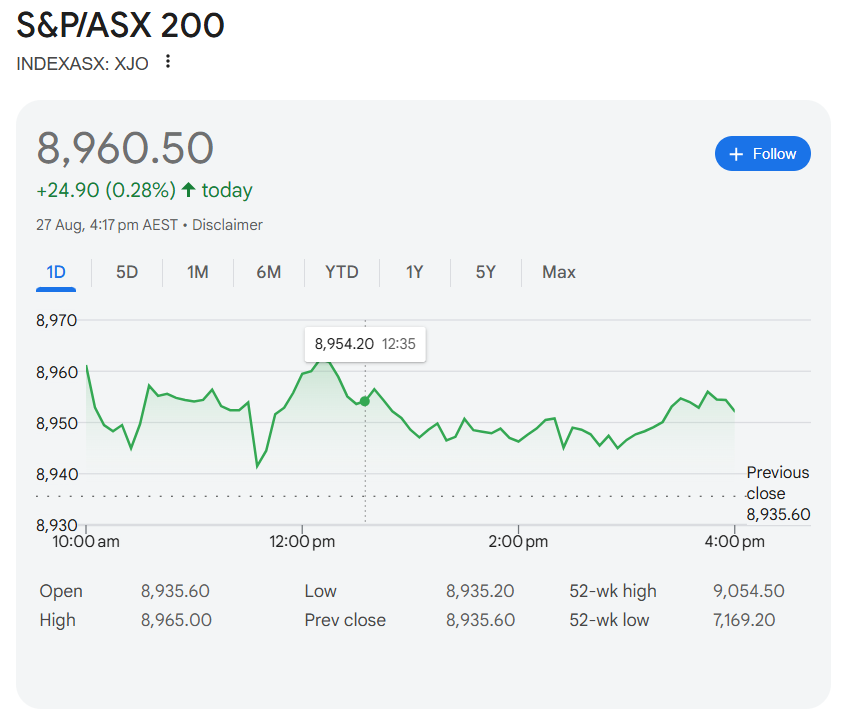The height and width of the screenshot is (715, 848).
Task: Click the blue Follow button
Action: coord(762,154)
